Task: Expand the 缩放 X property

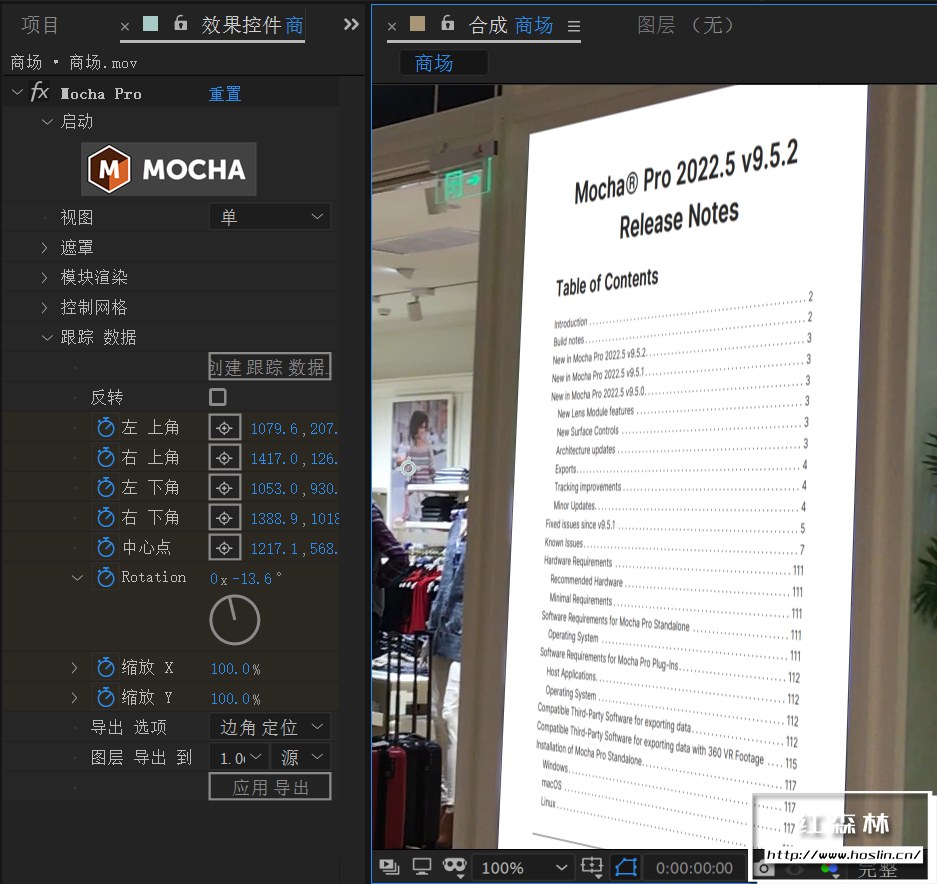Action: (74, 667)
